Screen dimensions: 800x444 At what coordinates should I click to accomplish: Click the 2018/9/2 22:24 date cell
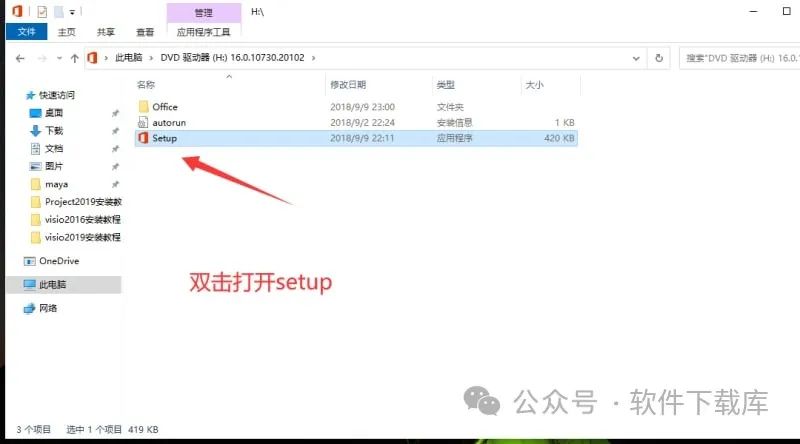click(362, 122)
